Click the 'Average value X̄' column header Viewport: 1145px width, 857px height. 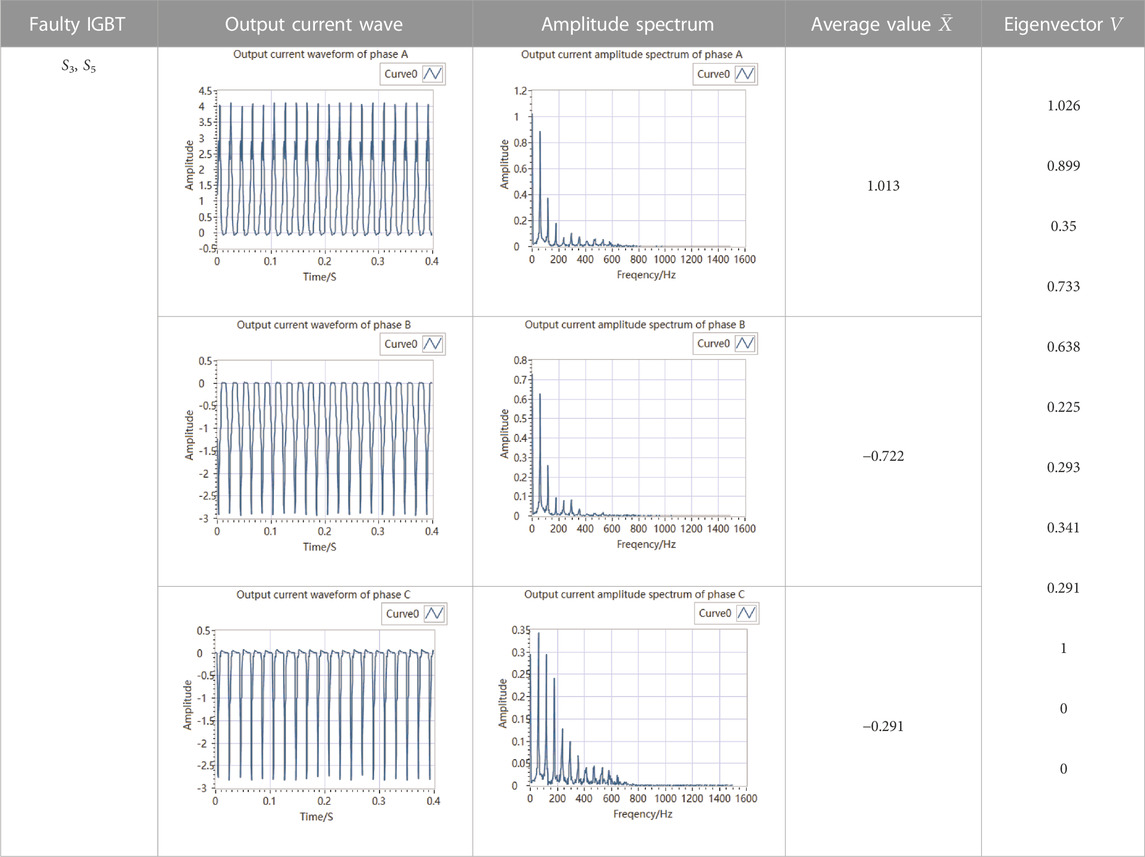(x=882, y=24)
